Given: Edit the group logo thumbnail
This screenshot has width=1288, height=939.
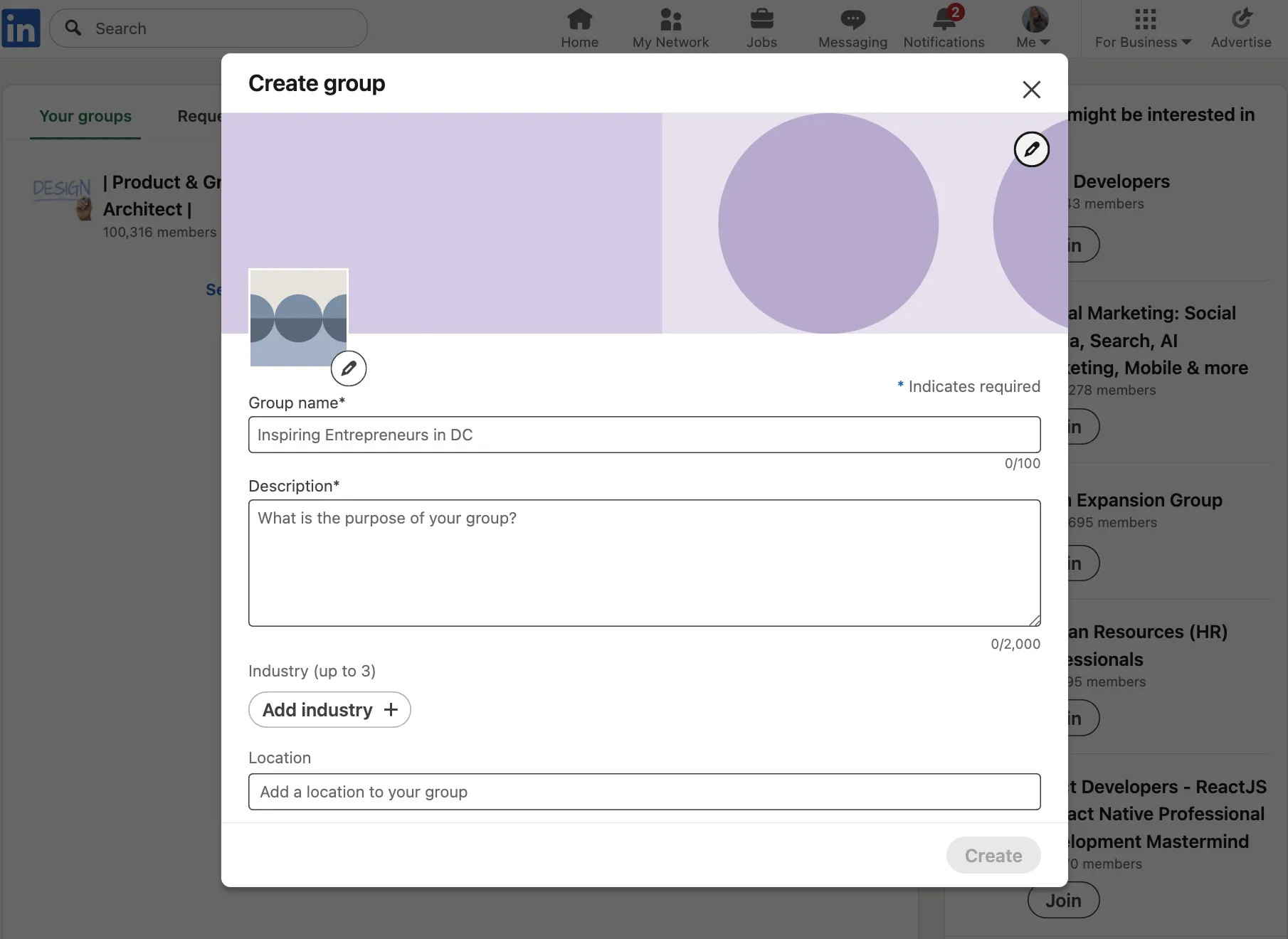Looking at the screenshot, I should point(349,368).
